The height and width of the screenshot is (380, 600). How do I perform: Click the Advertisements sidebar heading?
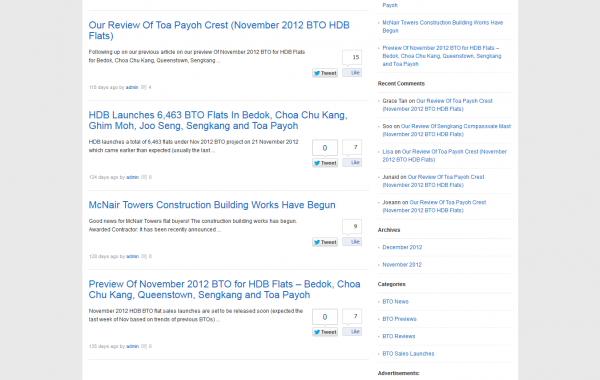[x=398, y=373]
